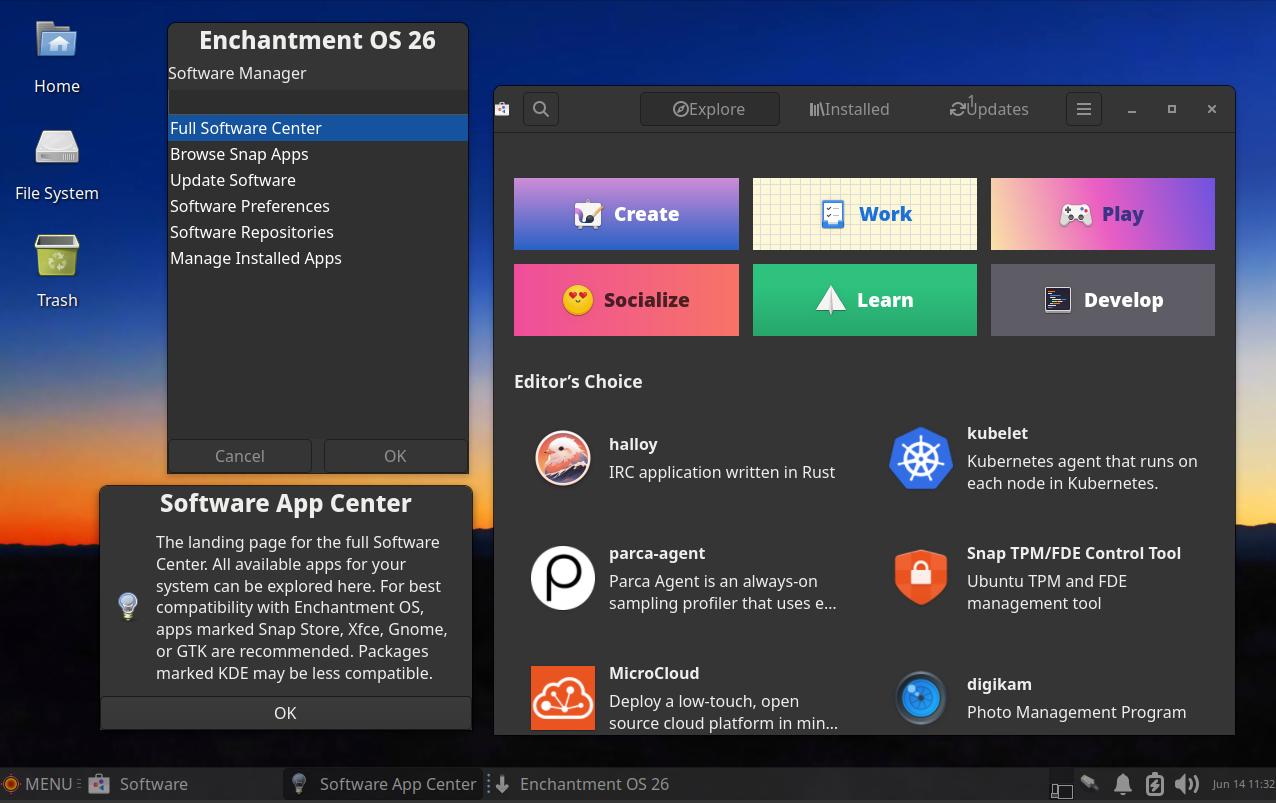Open the MENU launcher in the panel
The width and height of the screenshot is (1276, 803).
coord(38,784)
